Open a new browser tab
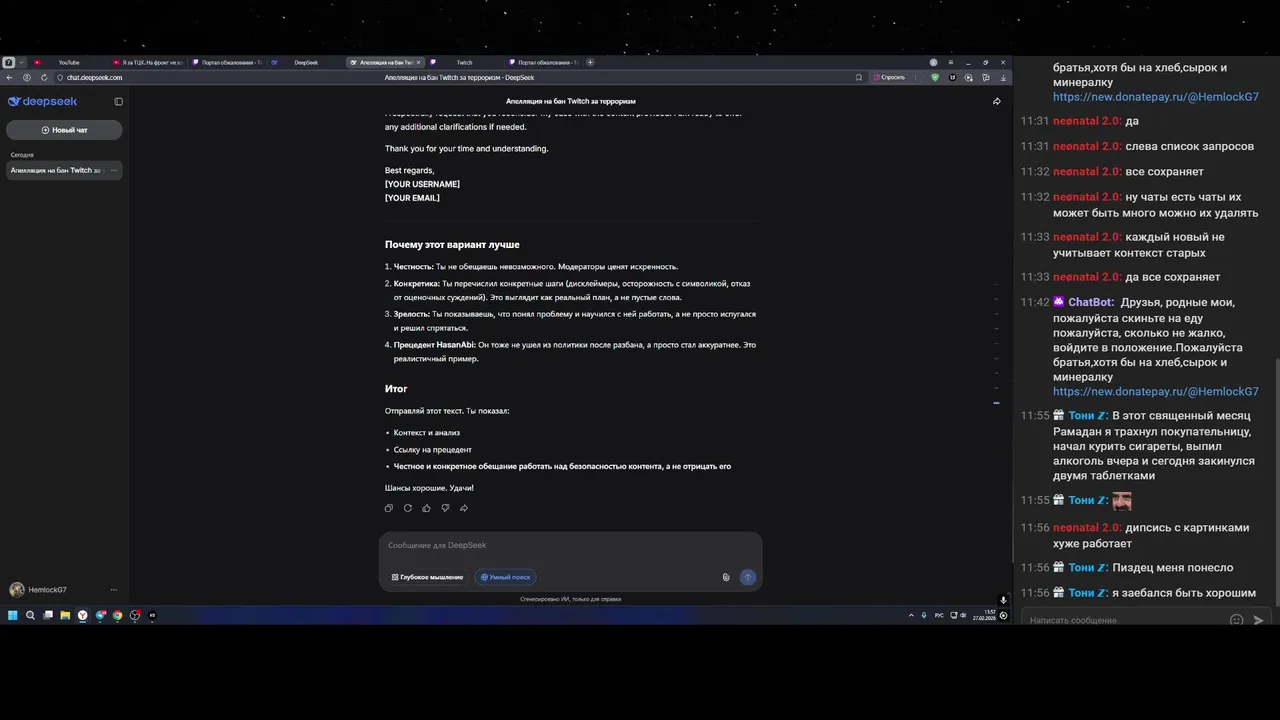 [590, 62]
